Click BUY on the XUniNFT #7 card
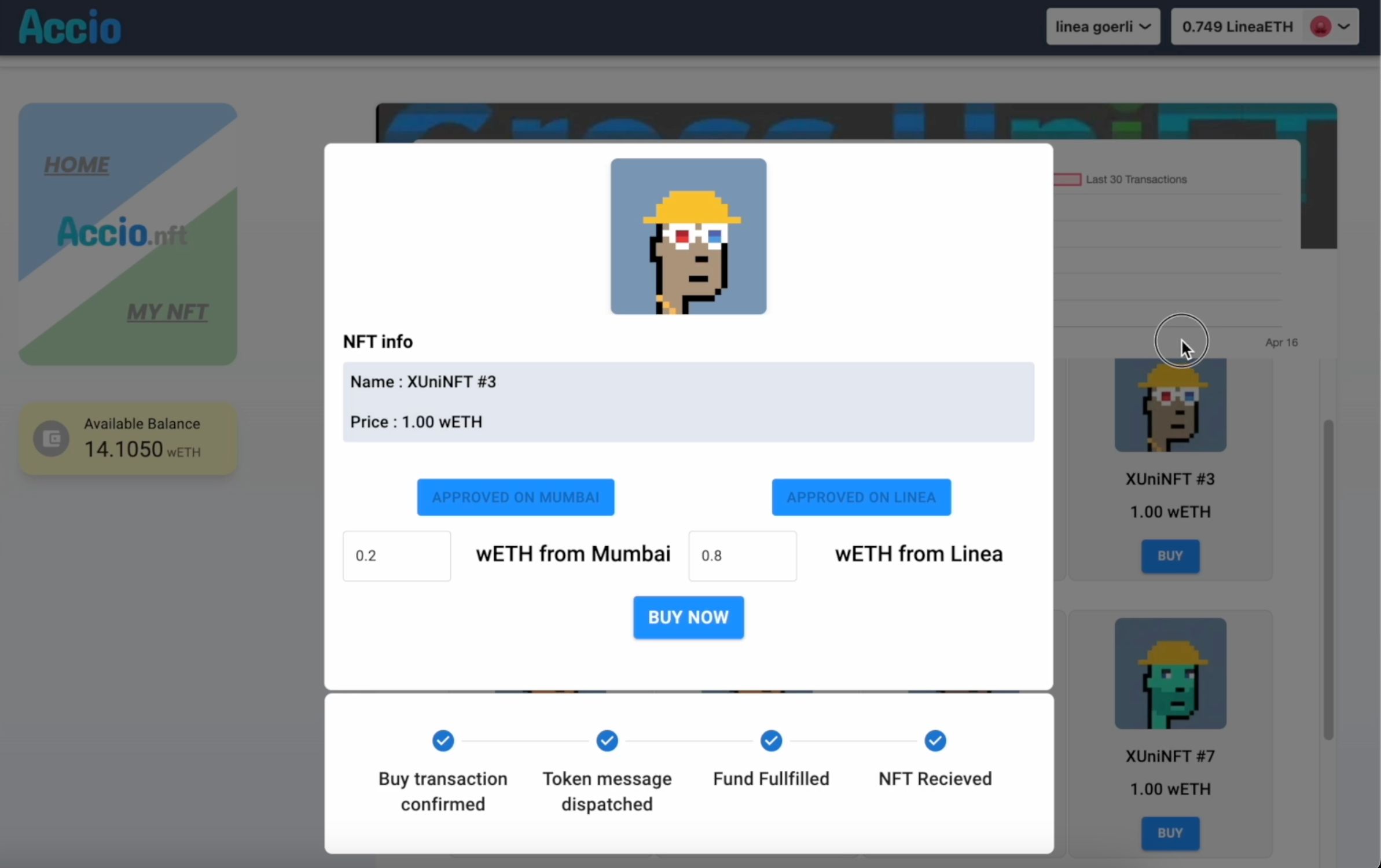 1170,833
